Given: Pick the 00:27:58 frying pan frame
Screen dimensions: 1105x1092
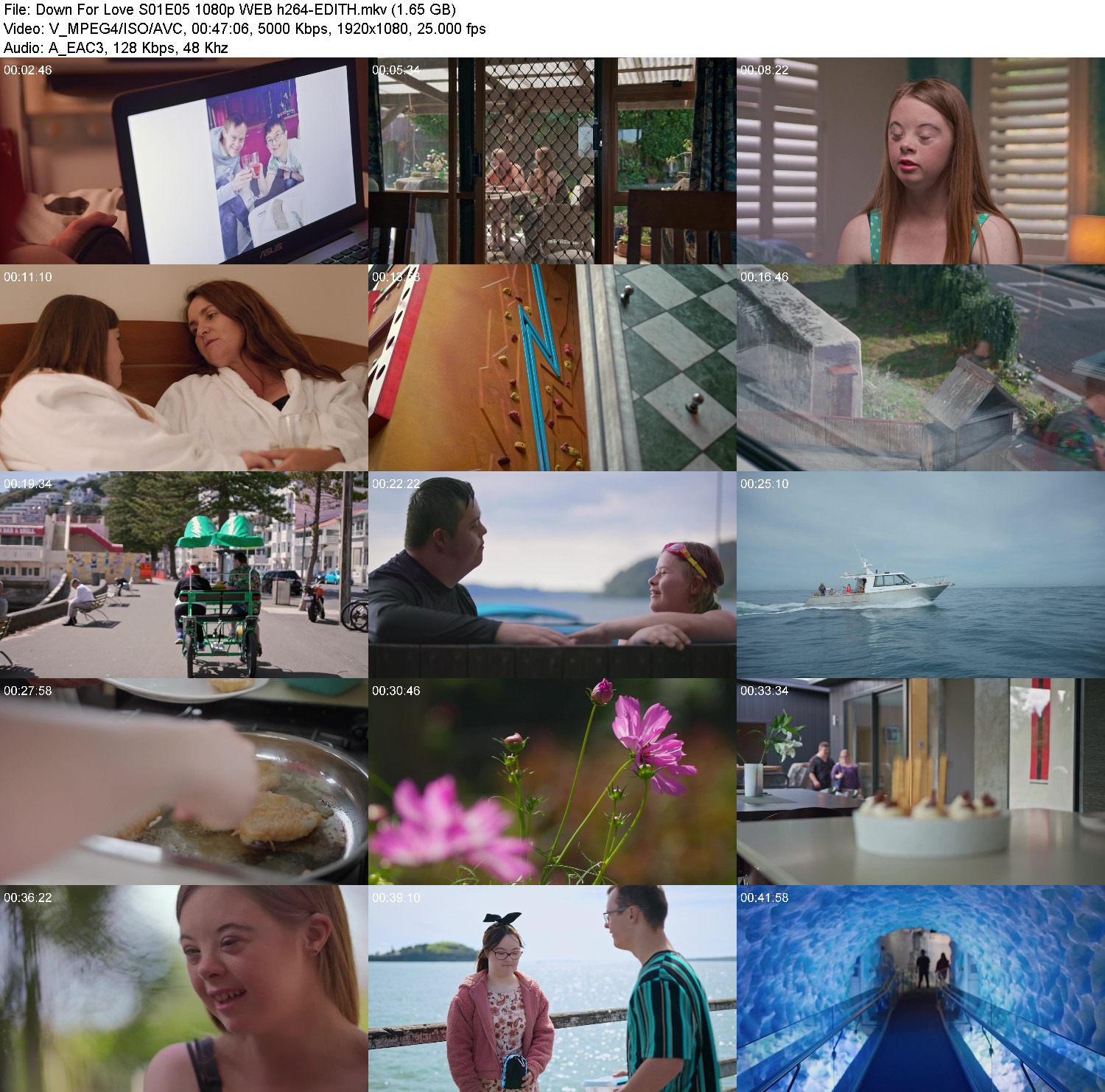Looking at the screenshot, I should click(184, 781).
